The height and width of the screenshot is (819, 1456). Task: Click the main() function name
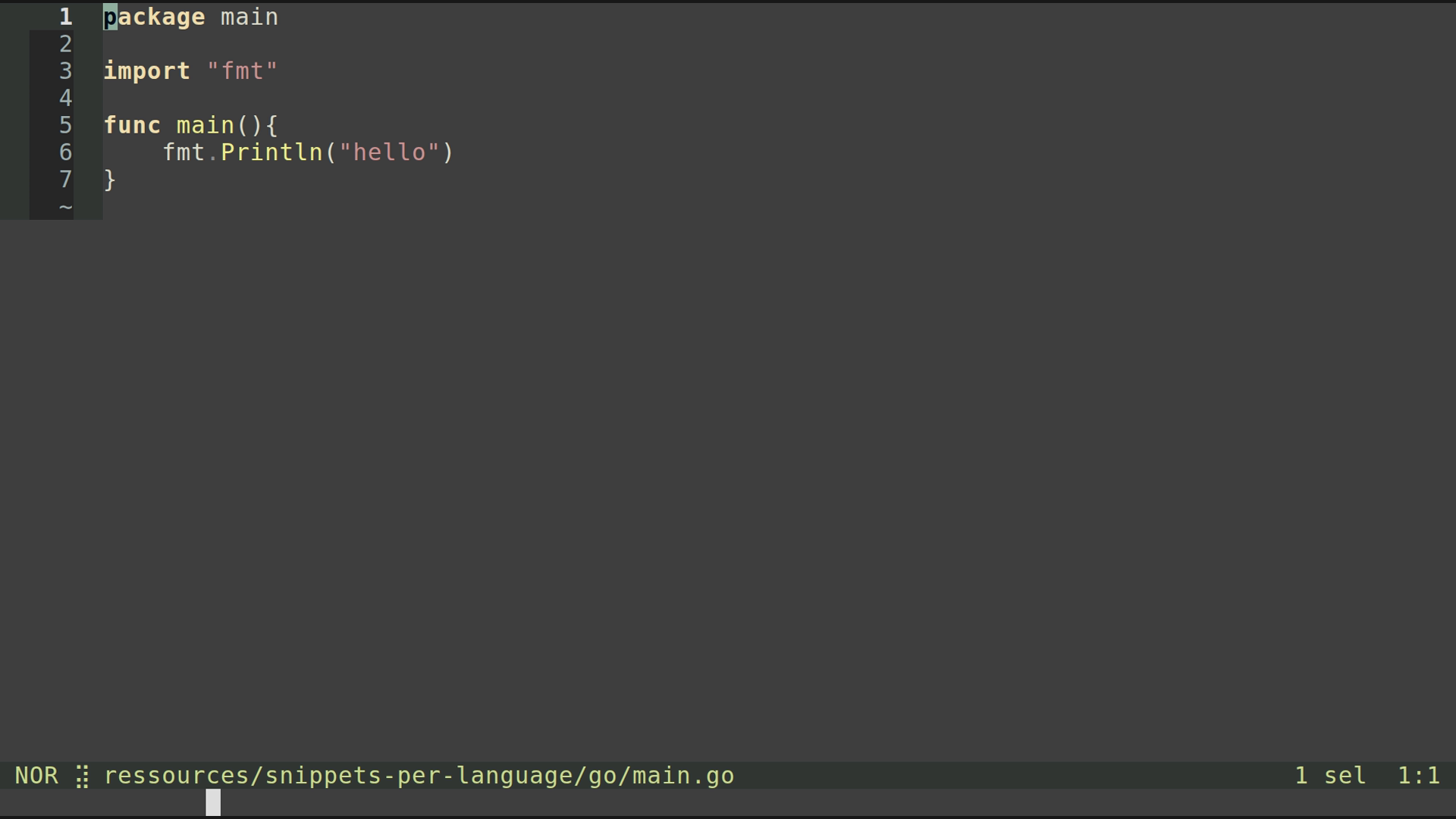tap(206, 125)
